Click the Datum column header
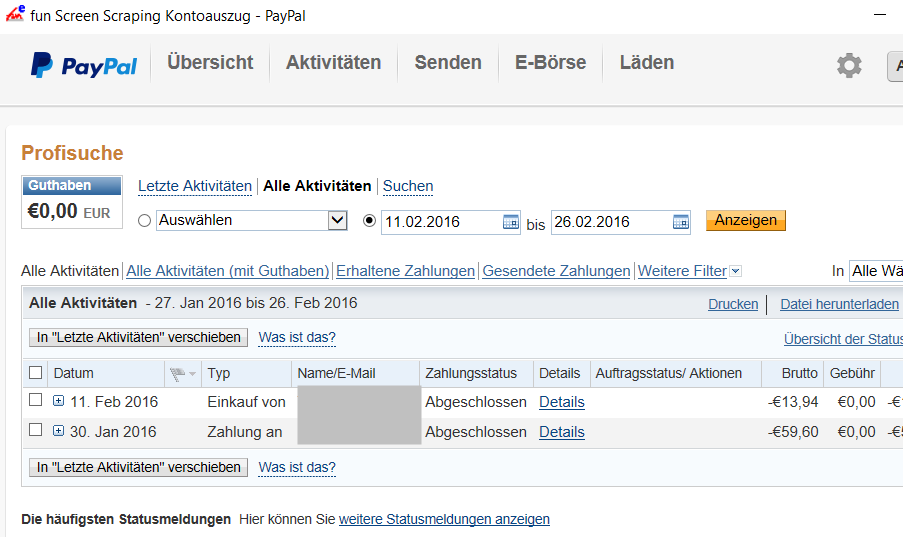This screenshot has width=903, height=537. click(73, 373)
